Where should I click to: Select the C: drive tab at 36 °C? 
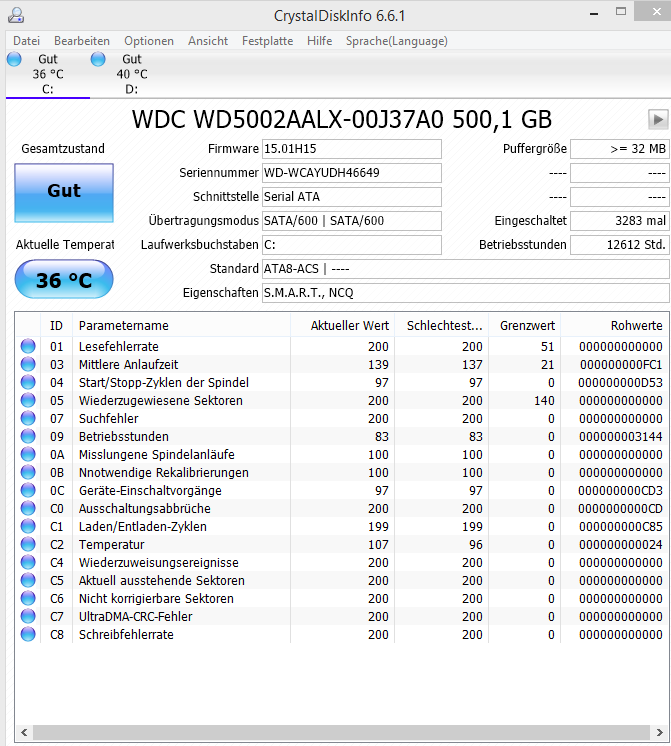click(48, 74)
